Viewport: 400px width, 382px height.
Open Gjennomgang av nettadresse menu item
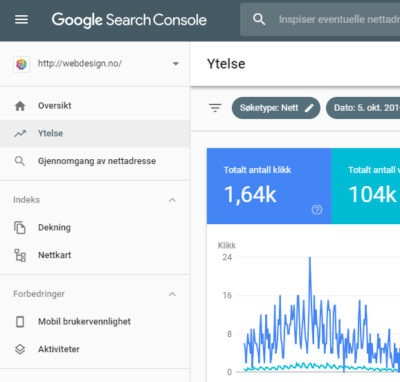pyautogui.click(x=95, y=161)
